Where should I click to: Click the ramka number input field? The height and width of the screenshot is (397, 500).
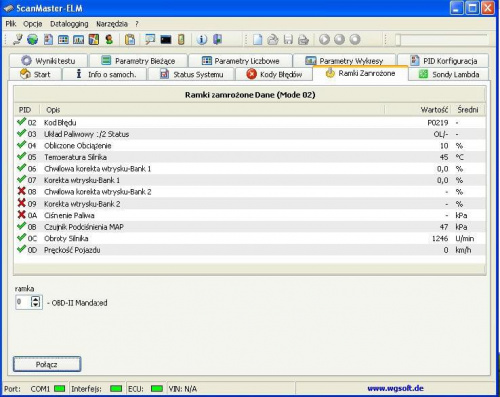(x=23, y=302)
